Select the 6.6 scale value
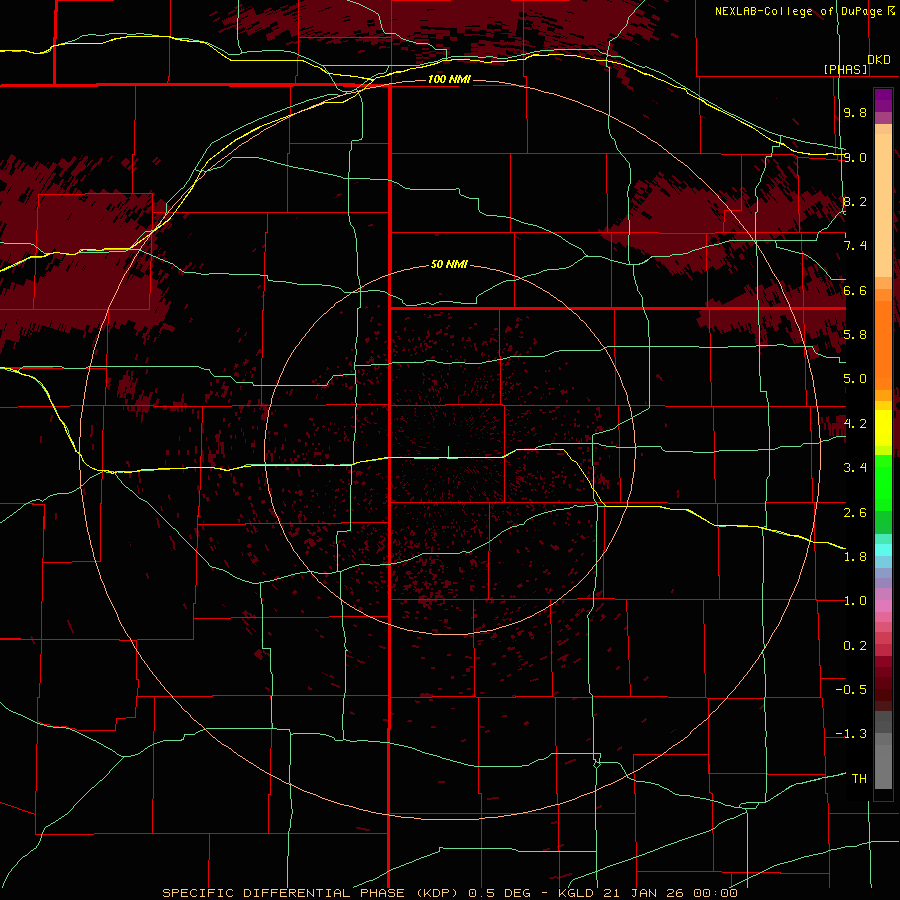This screenshot has width=900, height=900. [x=855, y=290]
